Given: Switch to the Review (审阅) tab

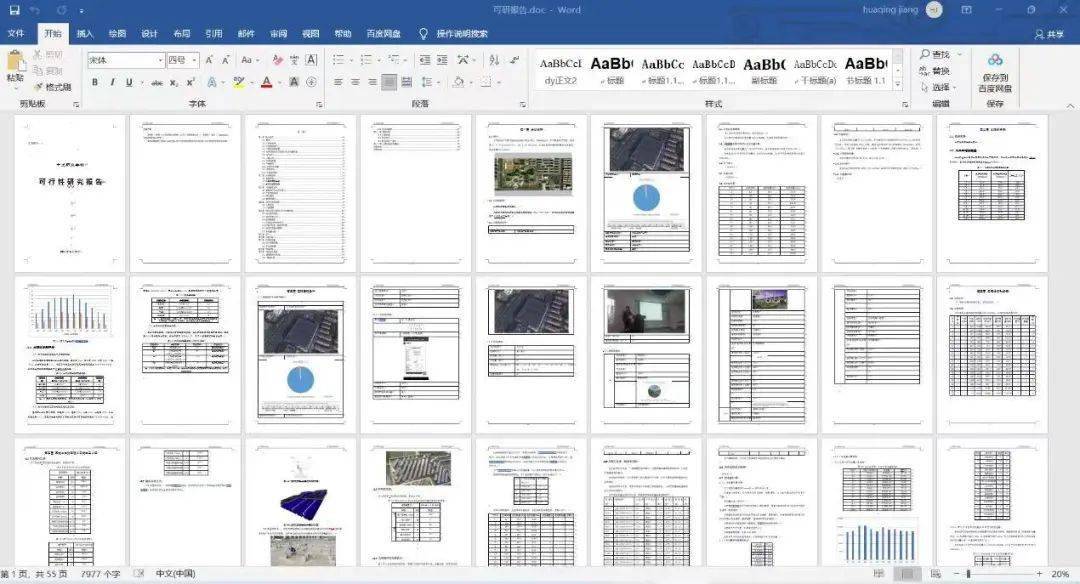Looking at the screenshot, I should (x=278, y=33).
